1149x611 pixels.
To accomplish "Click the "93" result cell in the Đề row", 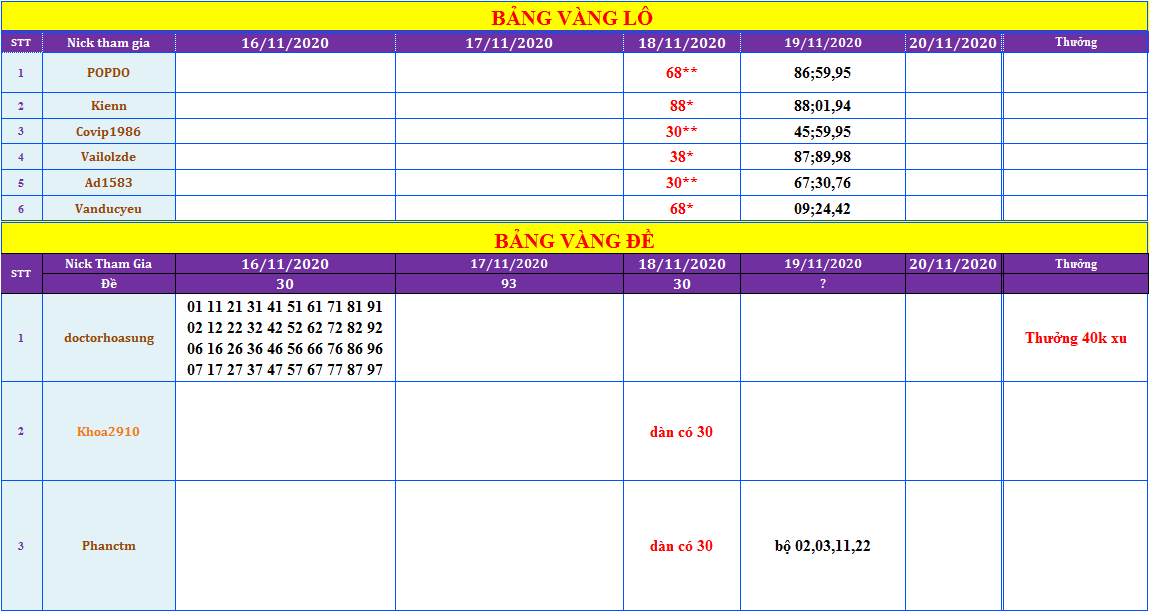I will click(x=509, y=284).
